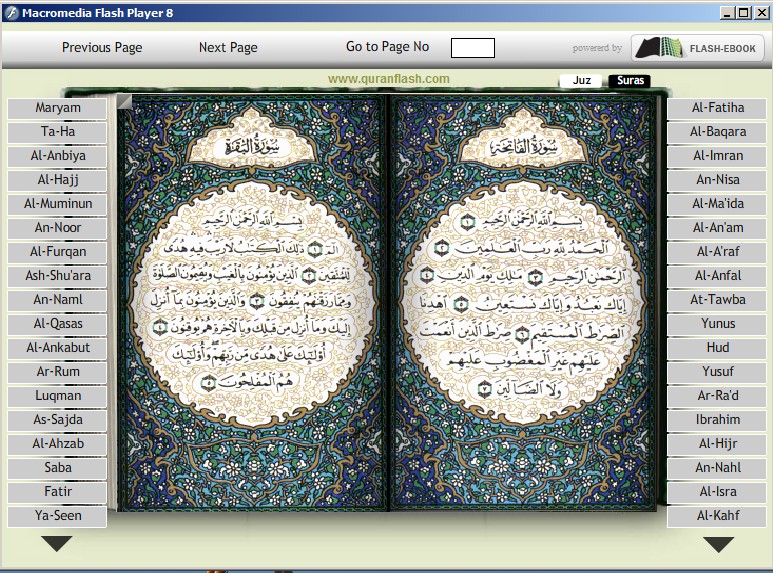Select sura Al-A'raf
Image resolution: width=773 pixels, height=573 pixels.
(x=717, y=252)
